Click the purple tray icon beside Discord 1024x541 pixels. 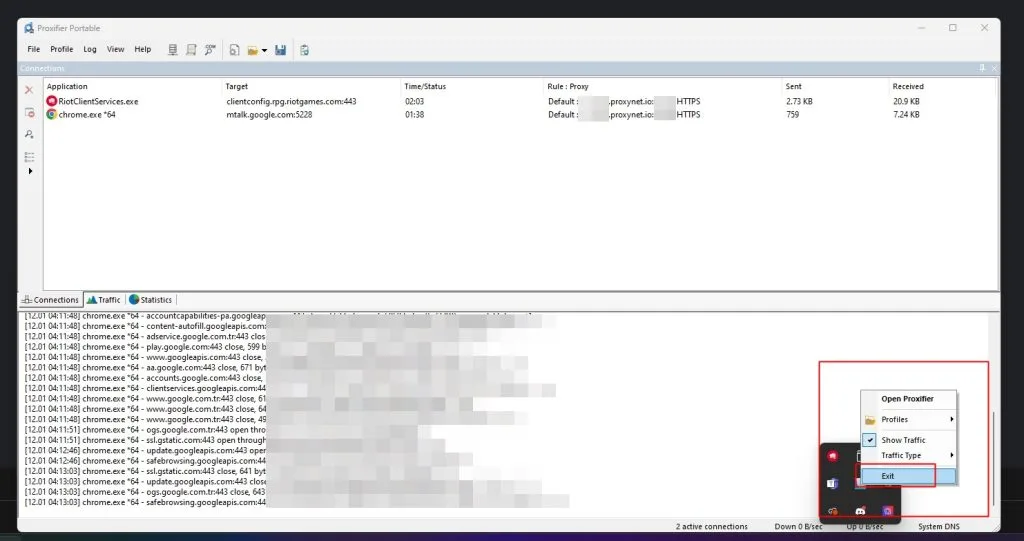click(888, 512)
